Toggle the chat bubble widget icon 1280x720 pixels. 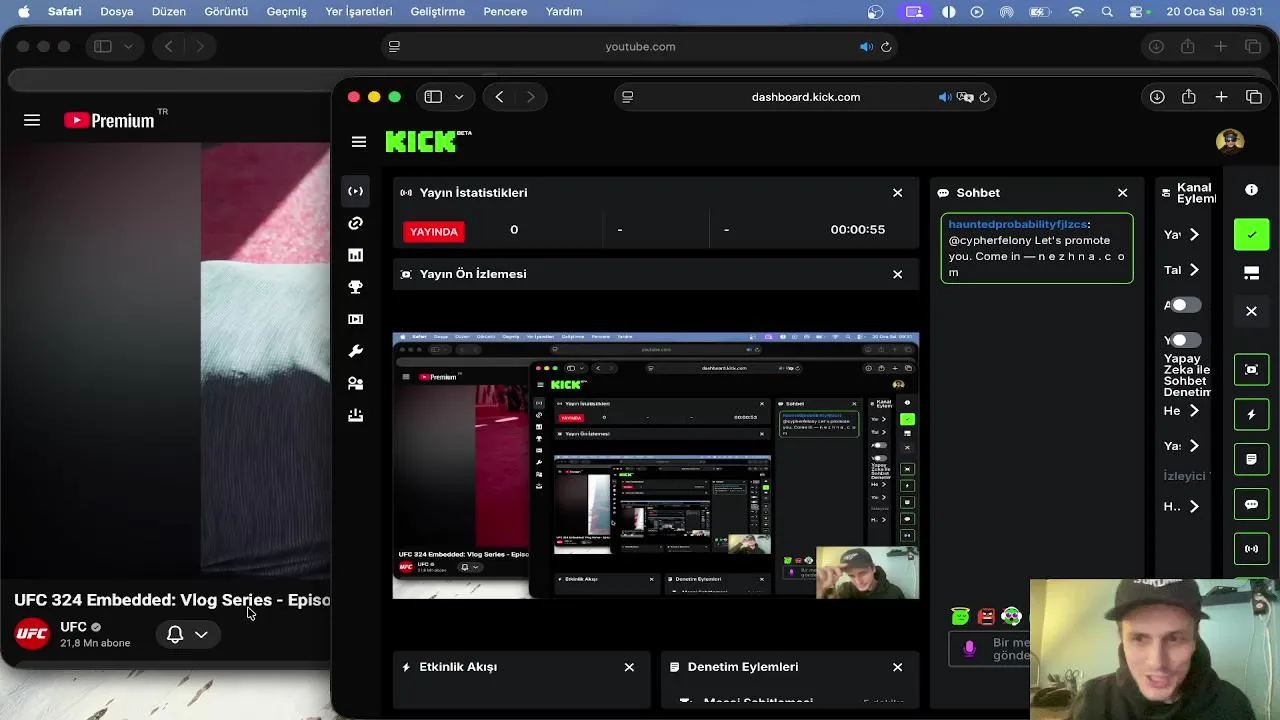click(1251, 504)
